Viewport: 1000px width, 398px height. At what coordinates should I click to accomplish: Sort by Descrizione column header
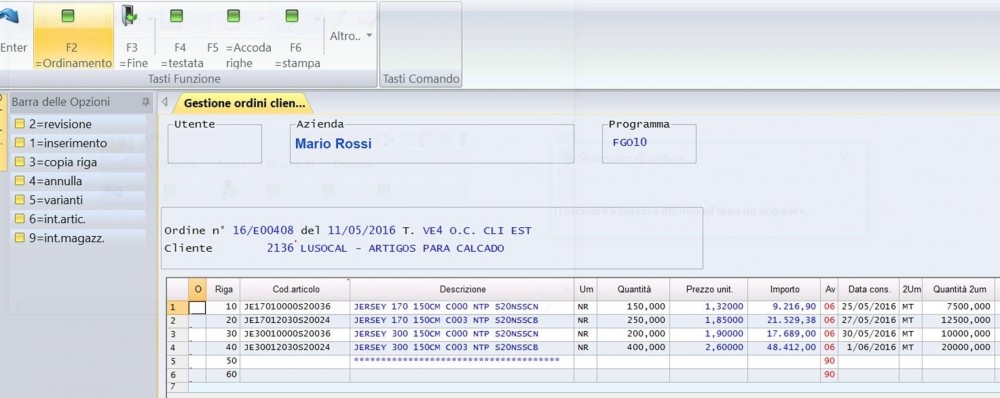[462, 290]
